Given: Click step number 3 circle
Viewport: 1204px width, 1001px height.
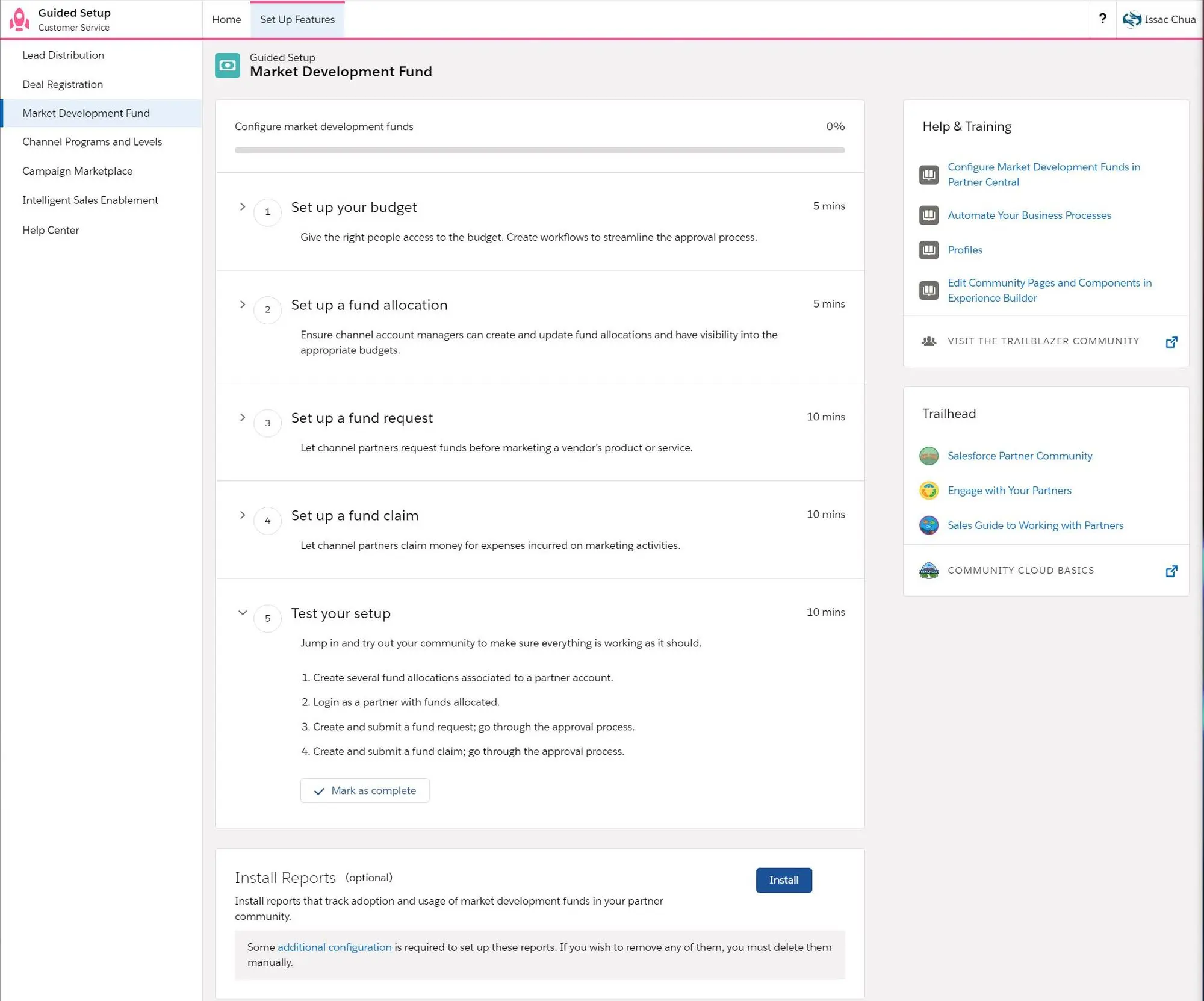Looking at the screenshot, I should point(267,423).
